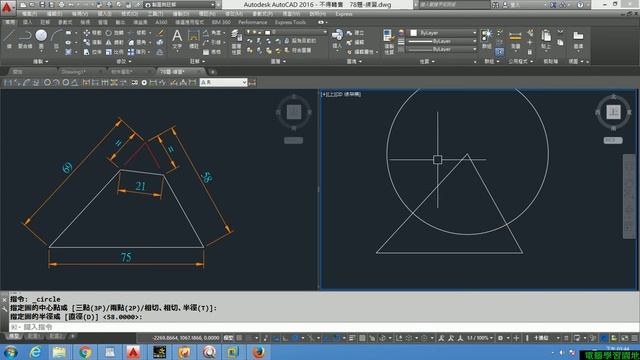Select the Line tool in Draw panel
This screenshot has width=640, height=360.
(x=9, y=39)
